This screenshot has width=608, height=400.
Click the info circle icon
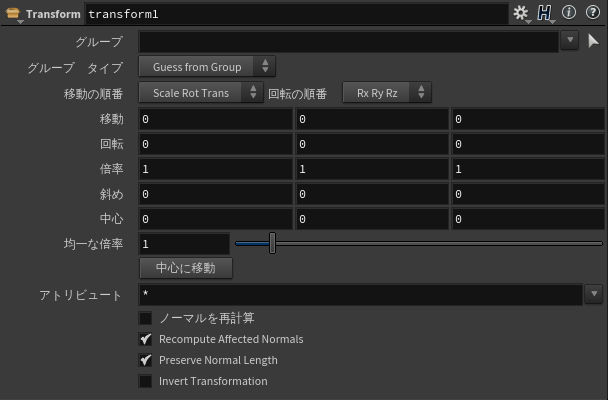pos(569,14)
